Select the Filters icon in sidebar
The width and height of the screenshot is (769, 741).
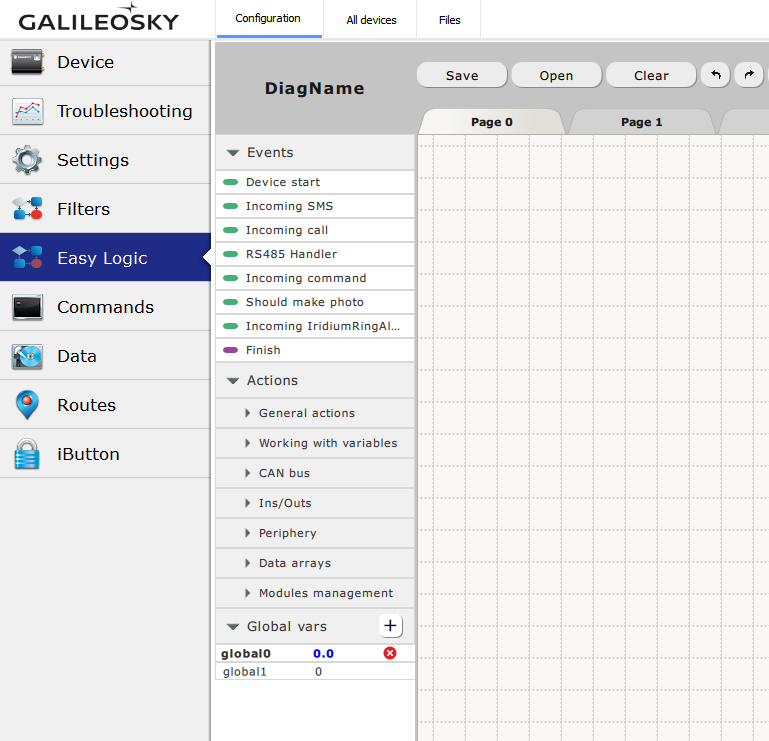click(28, 209)
